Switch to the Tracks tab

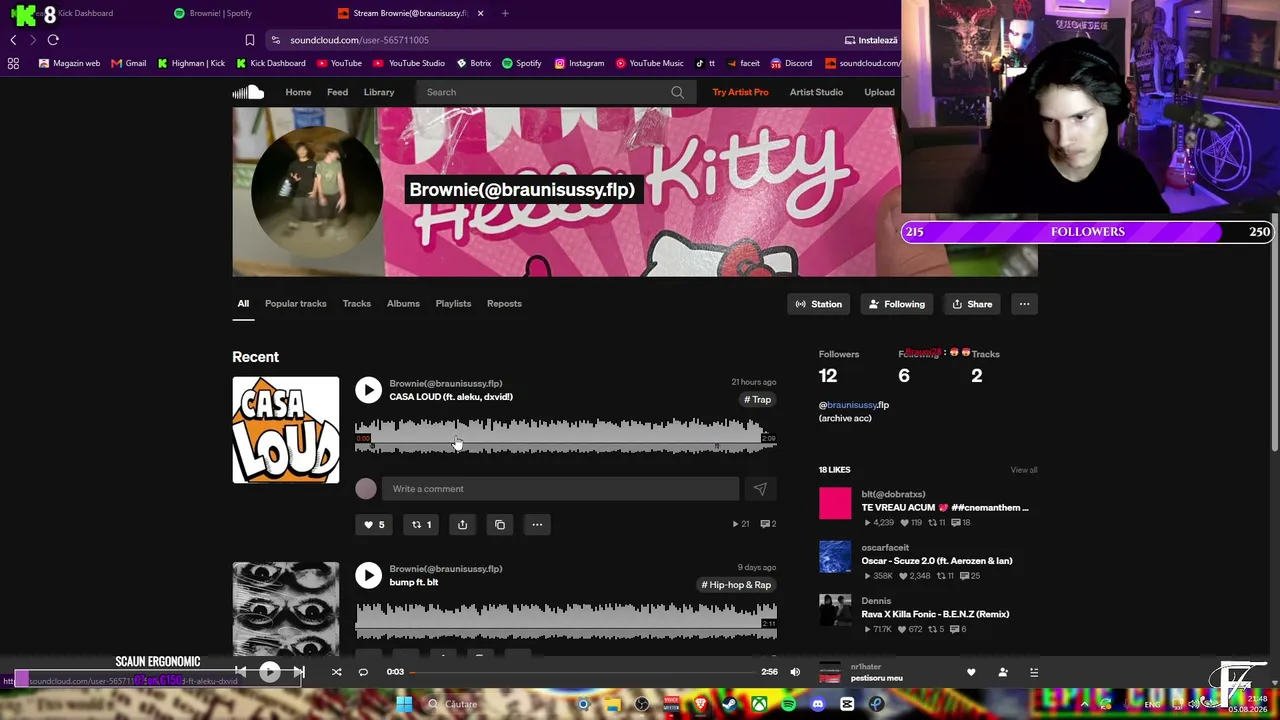[357, 304]
